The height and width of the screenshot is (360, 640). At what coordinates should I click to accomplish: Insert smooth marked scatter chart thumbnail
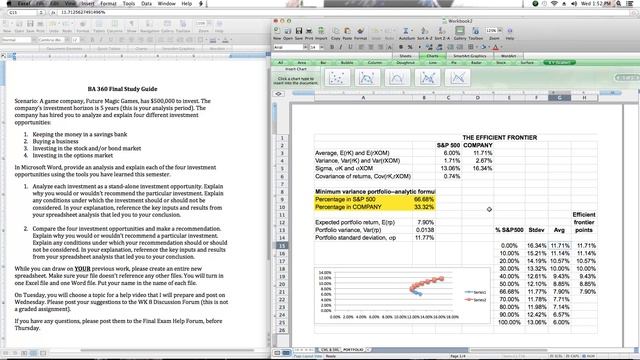point(367,78)
